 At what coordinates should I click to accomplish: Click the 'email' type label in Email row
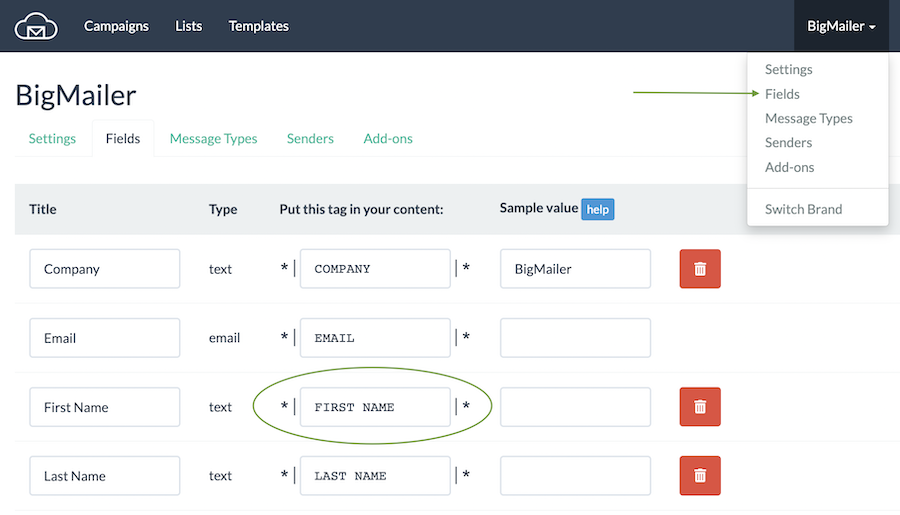(x=224, y=338)
